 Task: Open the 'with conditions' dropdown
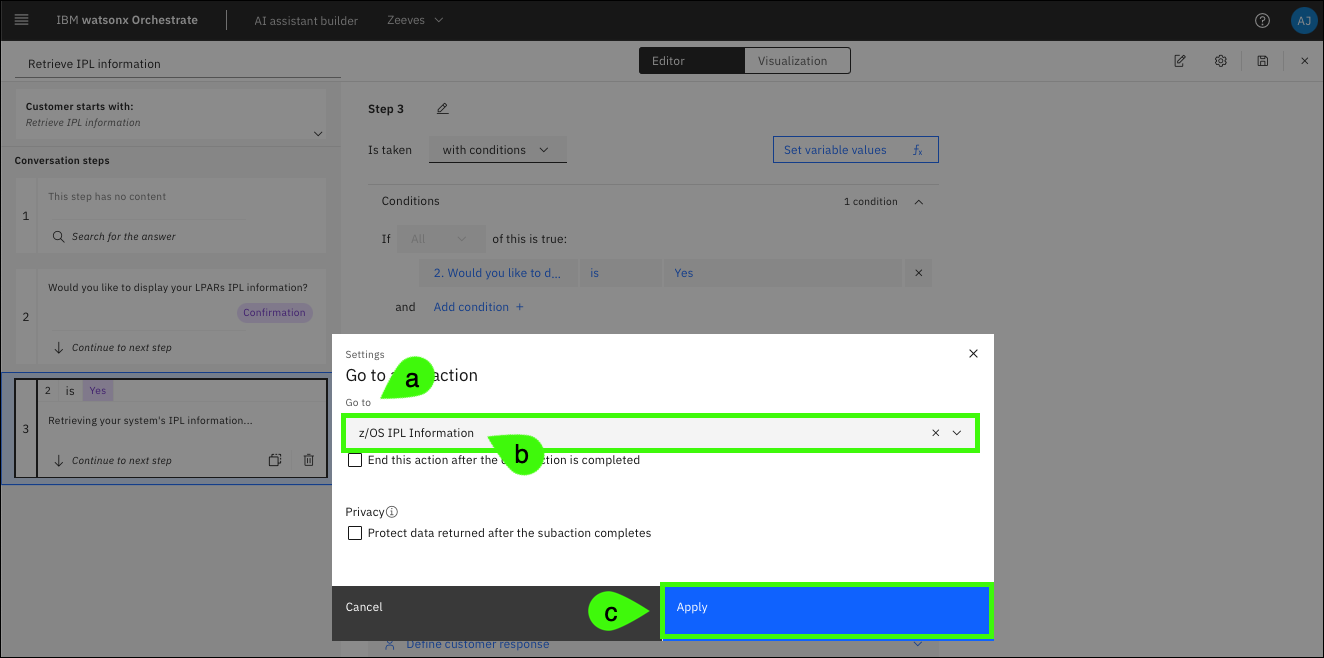(x=497, y=150)
